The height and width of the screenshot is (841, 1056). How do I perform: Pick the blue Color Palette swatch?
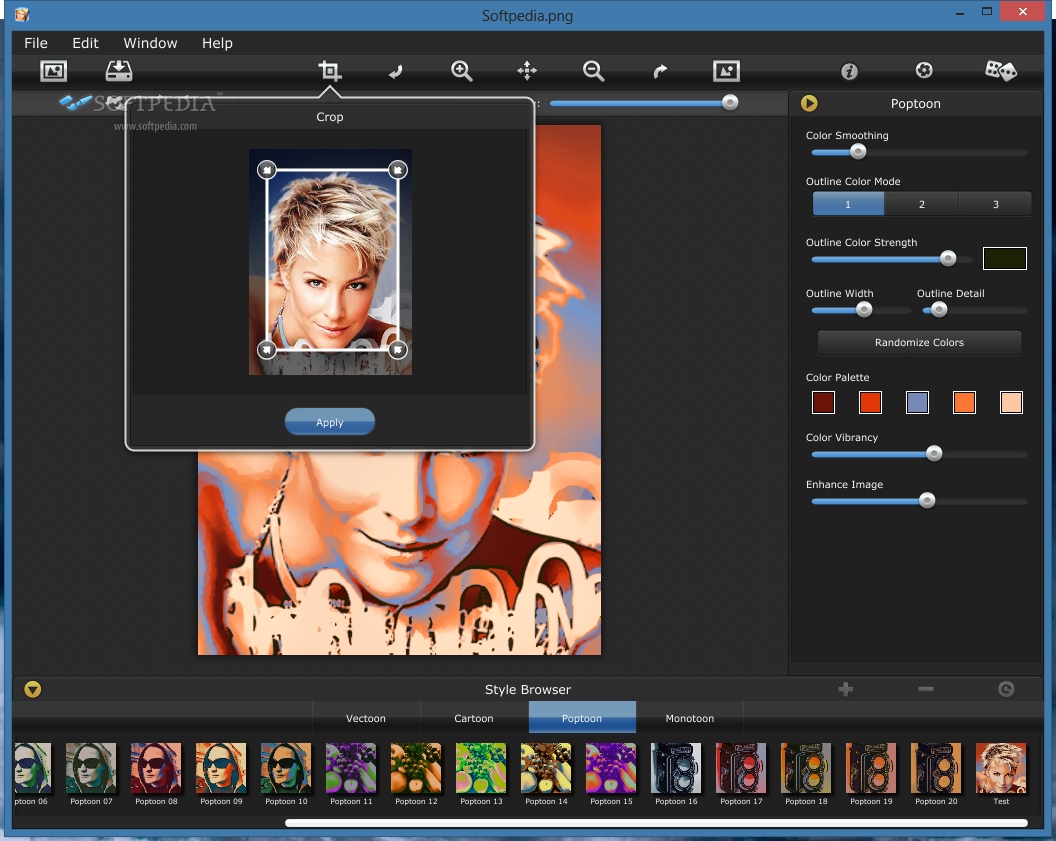[917, 402]
